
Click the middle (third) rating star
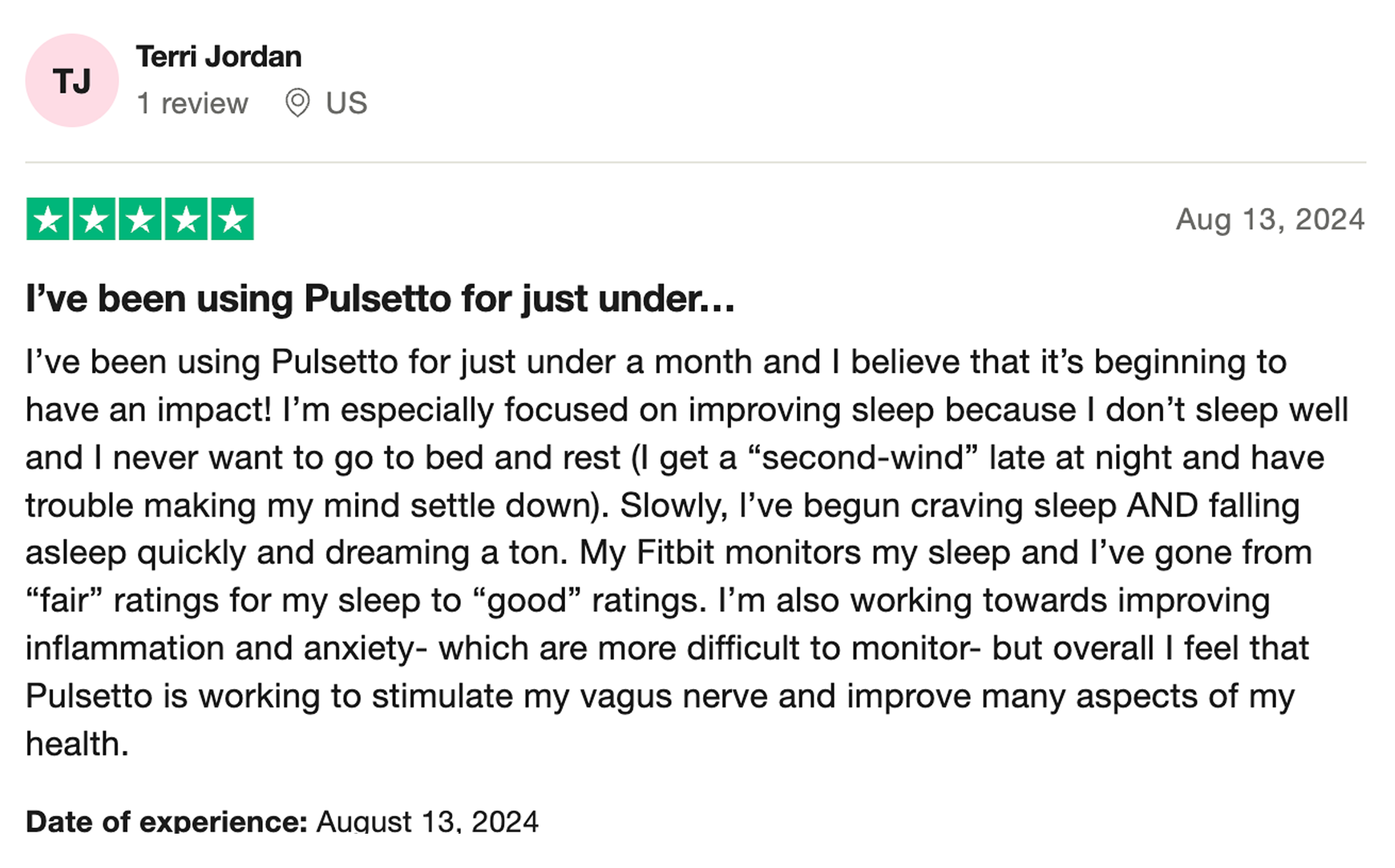(x=140, y=219)
